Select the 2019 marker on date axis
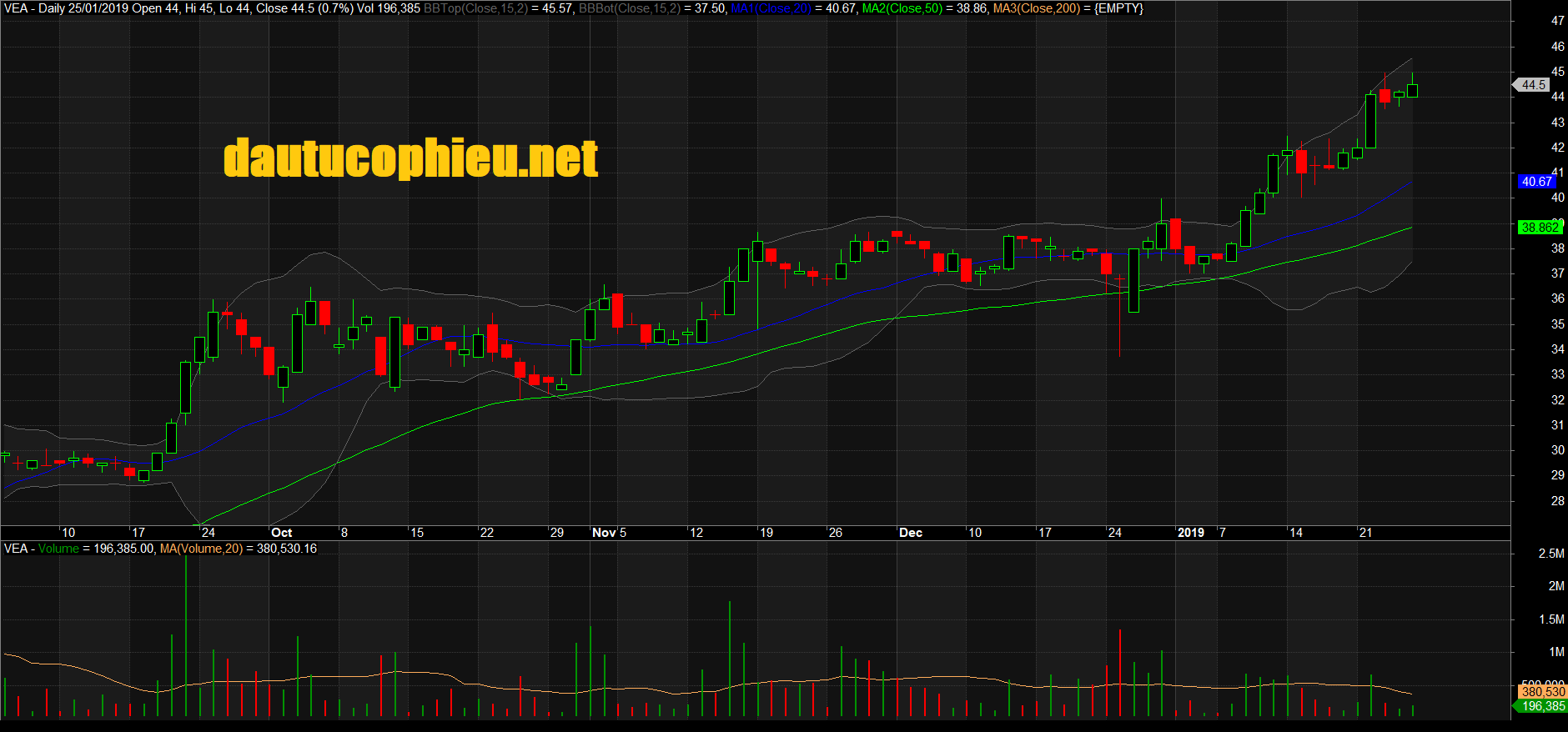The width and height of the screenshot is (1568, 732). 1190,533
